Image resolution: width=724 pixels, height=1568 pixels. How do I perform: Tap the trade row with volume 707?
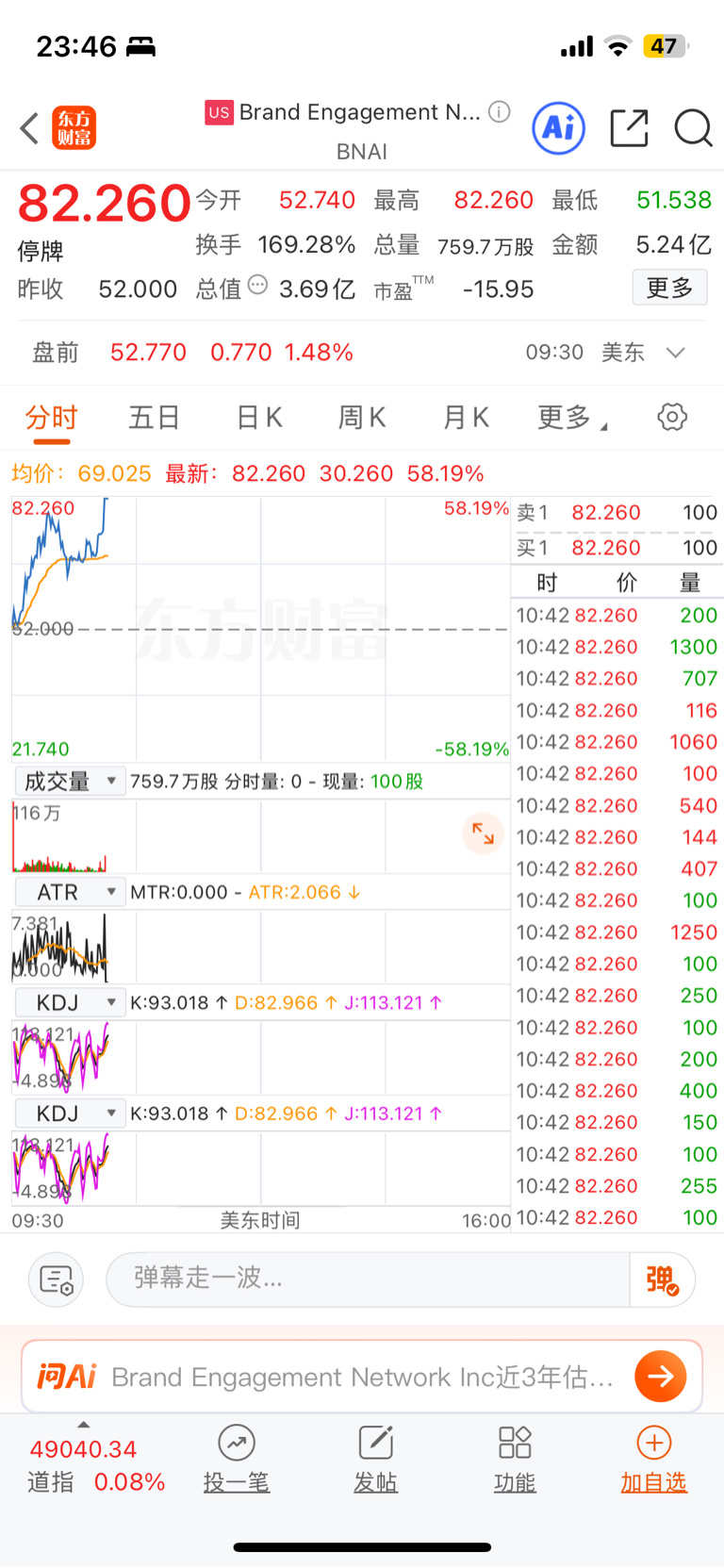click(x=617, y=679)
